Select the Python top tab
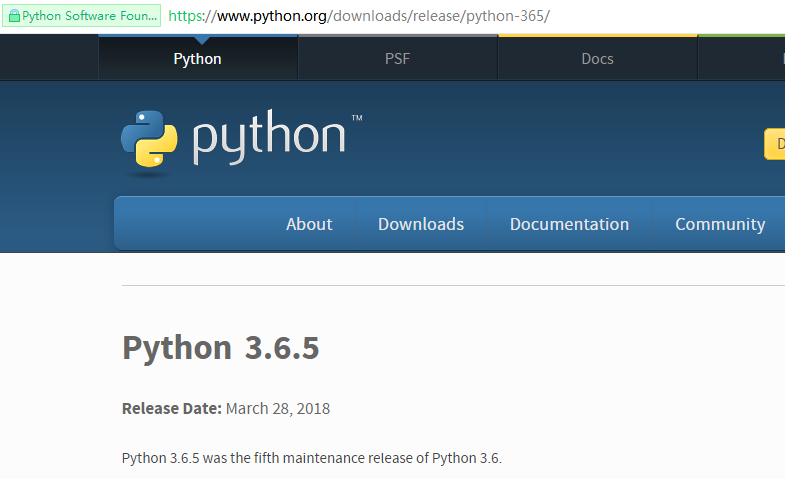785x479 pixels. pos(198,59)
